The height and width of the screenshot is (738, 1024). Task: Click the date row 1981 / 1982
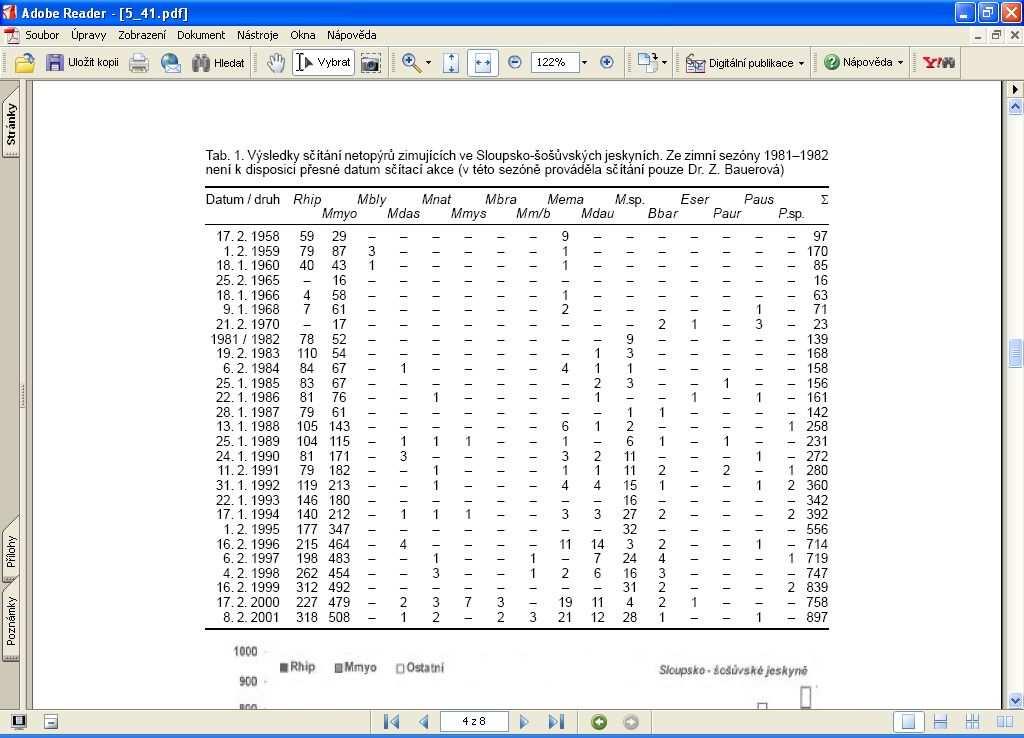coord(245,339)
